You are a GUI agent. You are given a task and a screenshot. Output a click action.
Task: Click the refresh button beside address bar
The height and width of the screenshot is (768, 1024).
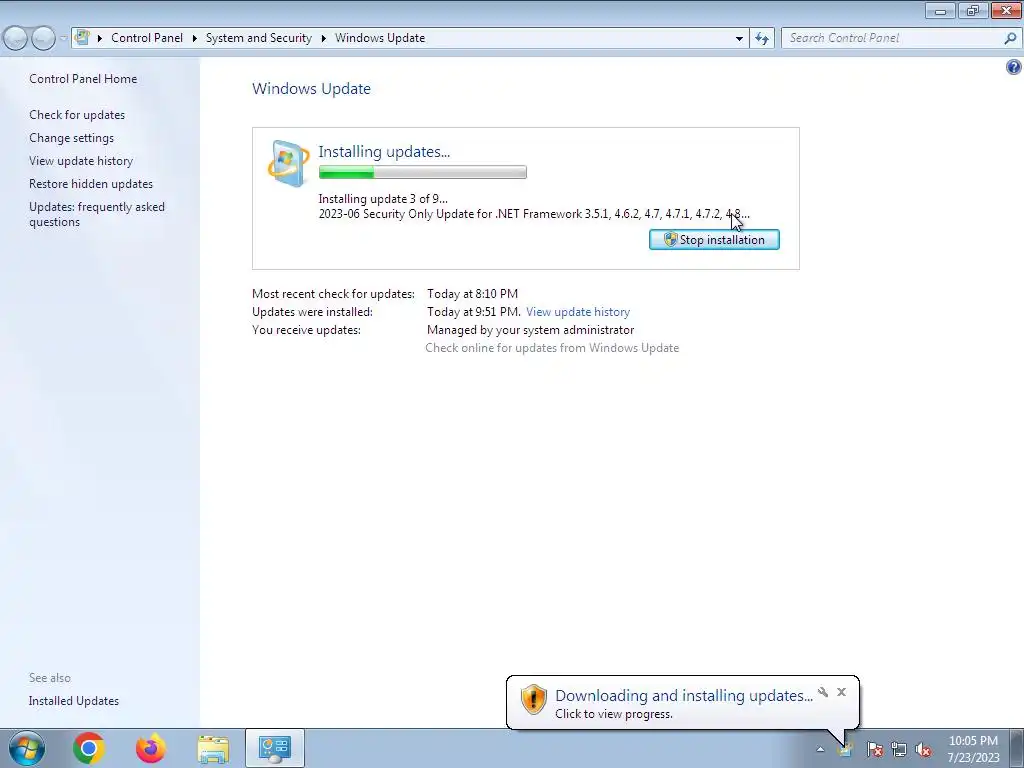pos(762,38)
